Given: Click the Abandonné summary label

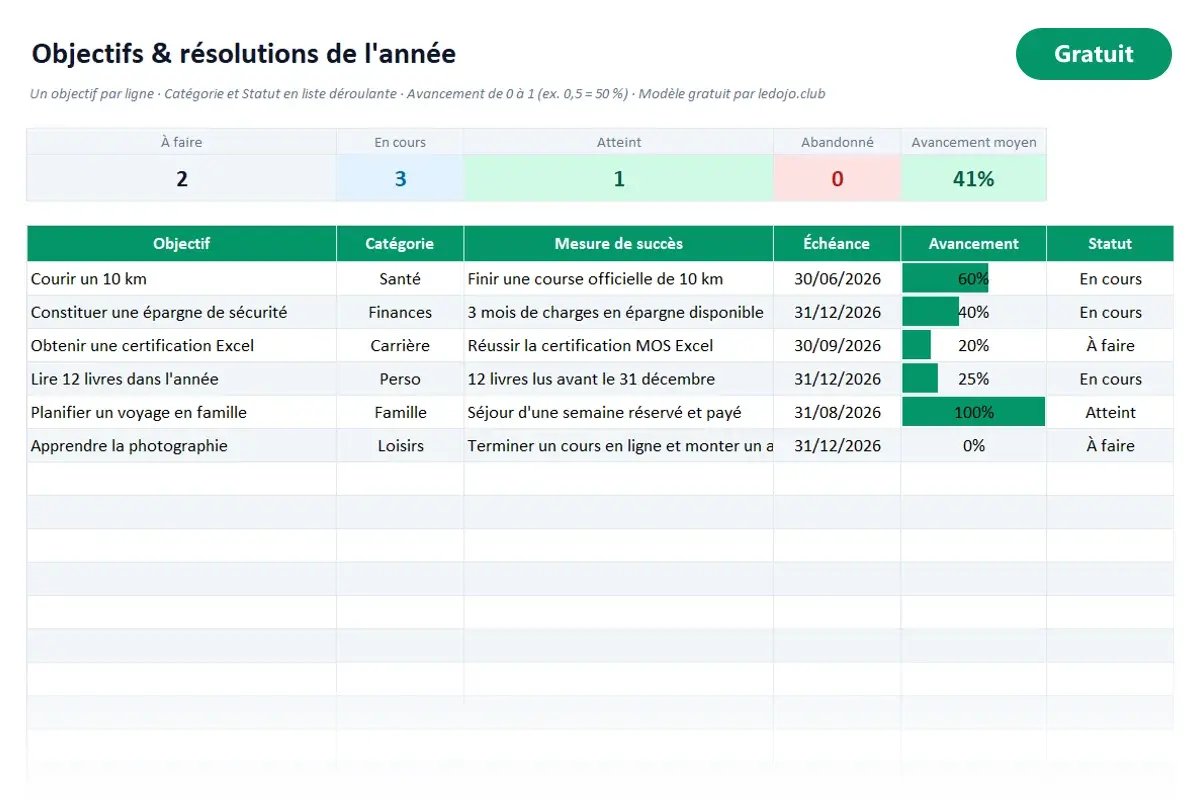Looking at the screenshot, I should [837, 142].
